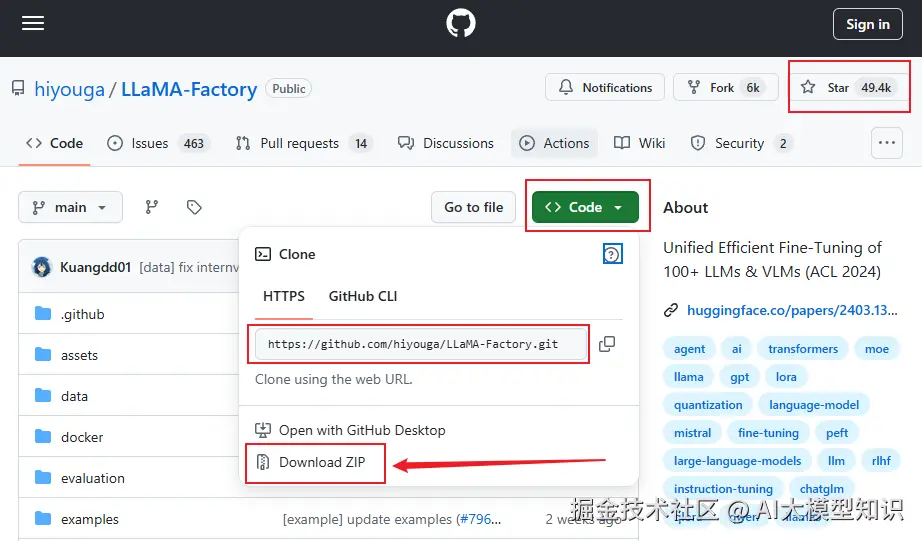Open the evaluation folder
This screenshot has width=922, height=541.
(x=93, y=479)
